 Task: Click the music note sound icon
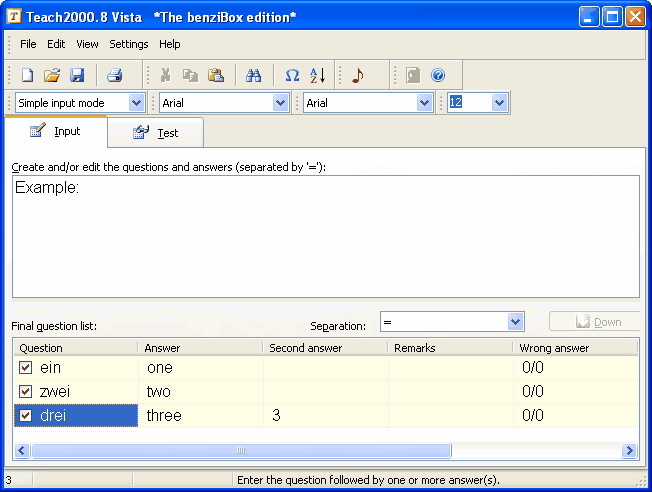[358, 75]
